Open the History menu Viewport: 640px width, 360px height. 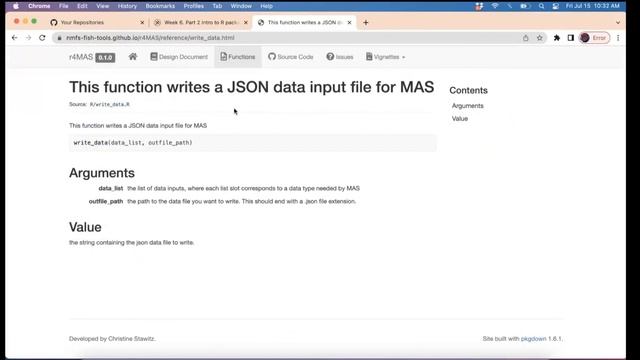[x=127, y=6]
